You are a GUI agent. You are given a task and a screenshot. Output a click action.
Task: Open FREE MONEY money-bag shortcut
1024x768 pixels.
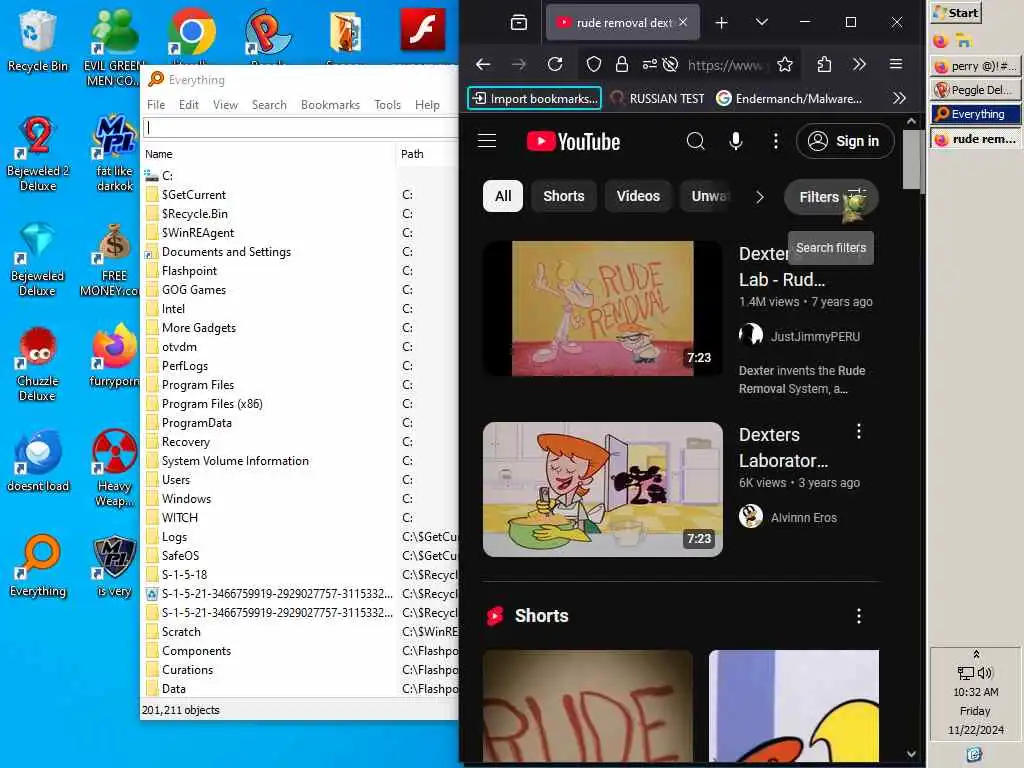pyautogui.click(x=112, y=259)
